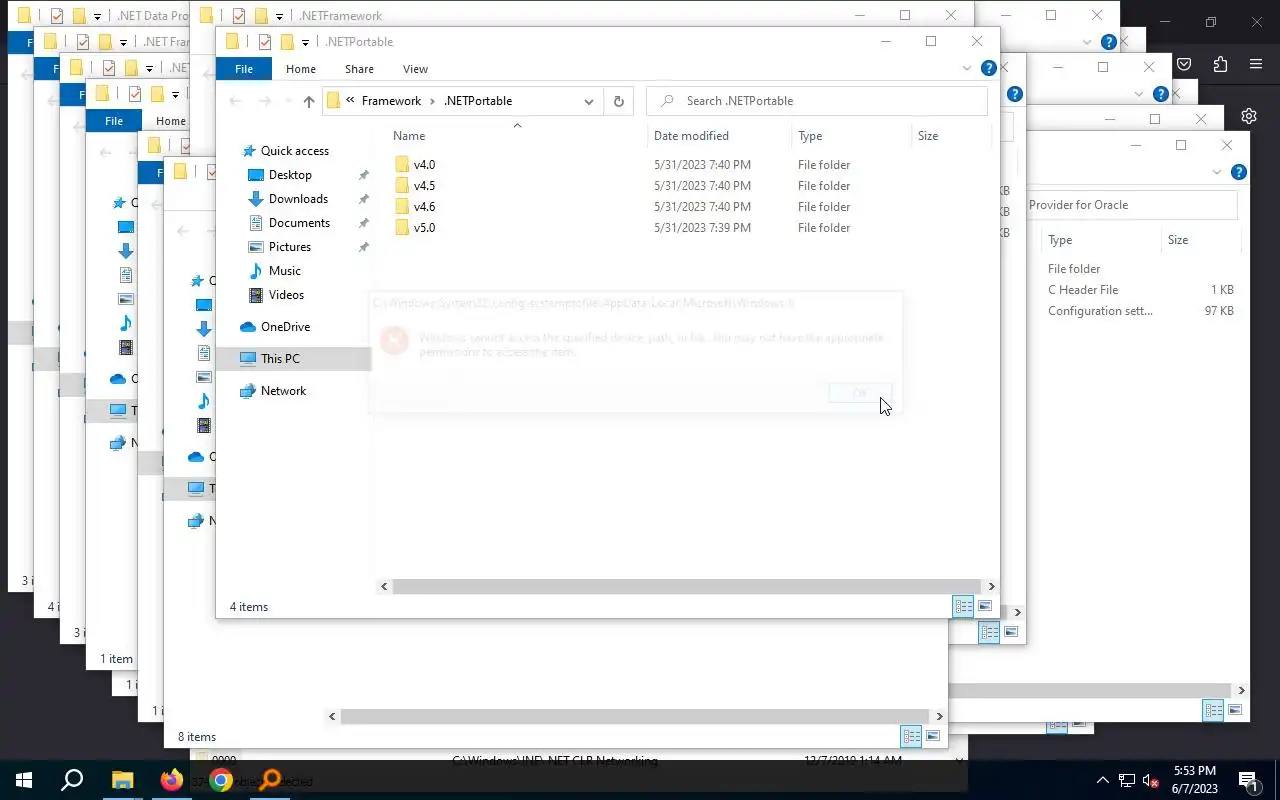Click forward arrow in .NETPortable window
This screenshot has width=1280, height=800.
click(x=265, y=101)
